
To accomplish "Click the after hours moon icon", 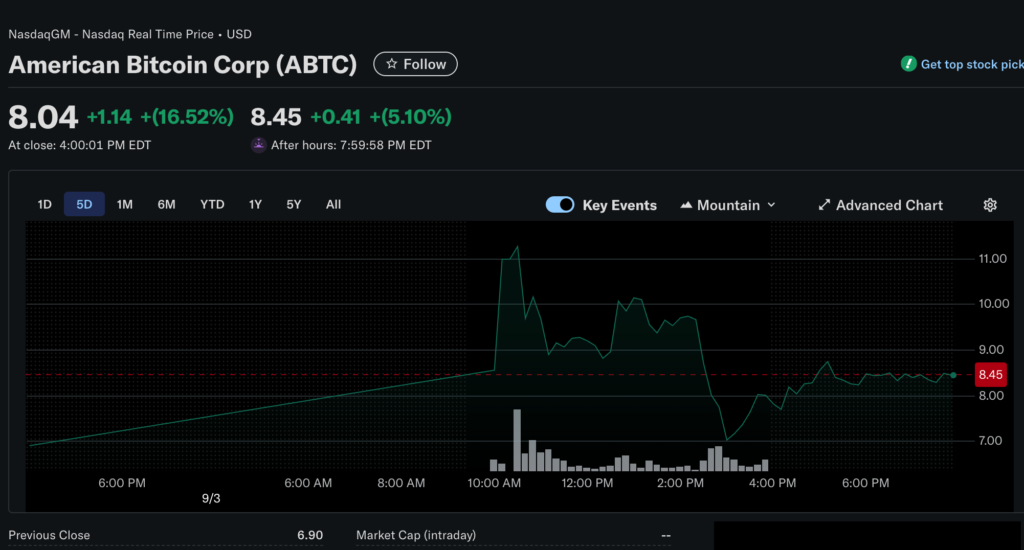I will (x=259, y=145).
